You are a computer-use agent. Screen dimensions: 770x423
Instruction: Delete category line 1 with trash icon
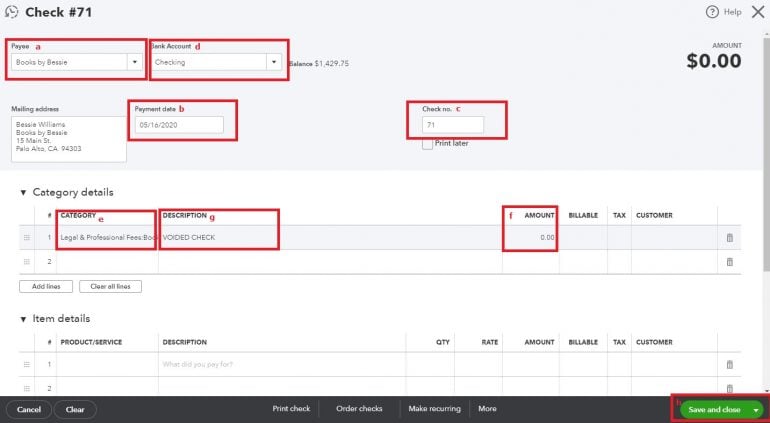click(x=729, y=237)
